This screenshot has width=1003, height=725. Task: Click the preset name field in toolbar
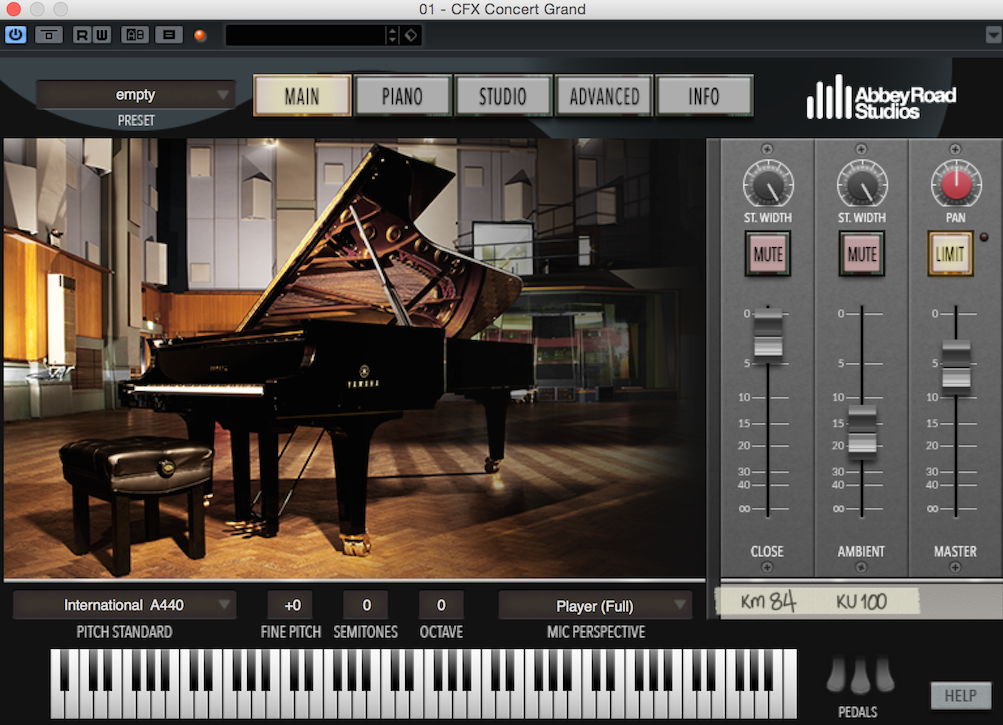click(x=306, y=35)
